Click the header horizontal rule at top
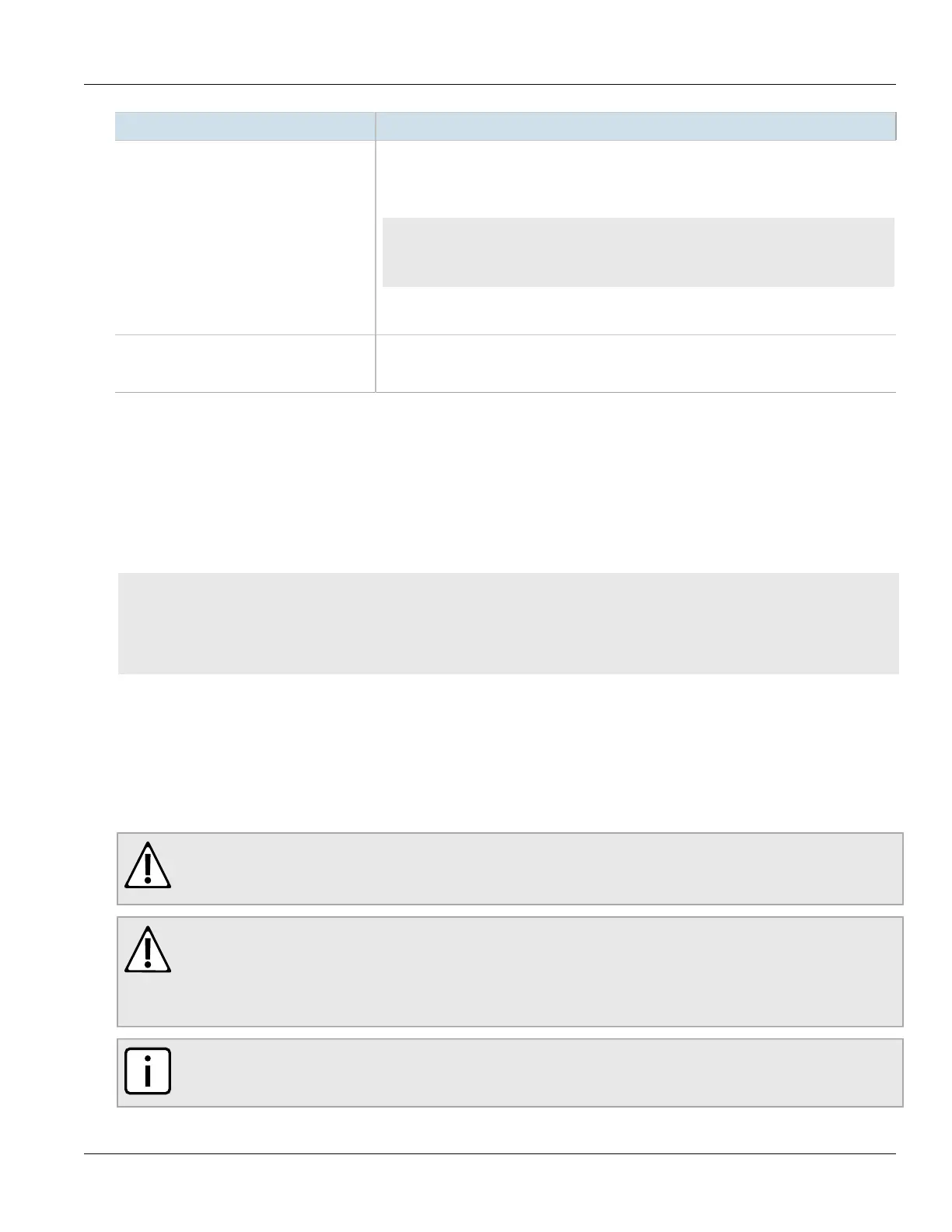Viewport: 952px width, 1232px height. pos(490,85)
